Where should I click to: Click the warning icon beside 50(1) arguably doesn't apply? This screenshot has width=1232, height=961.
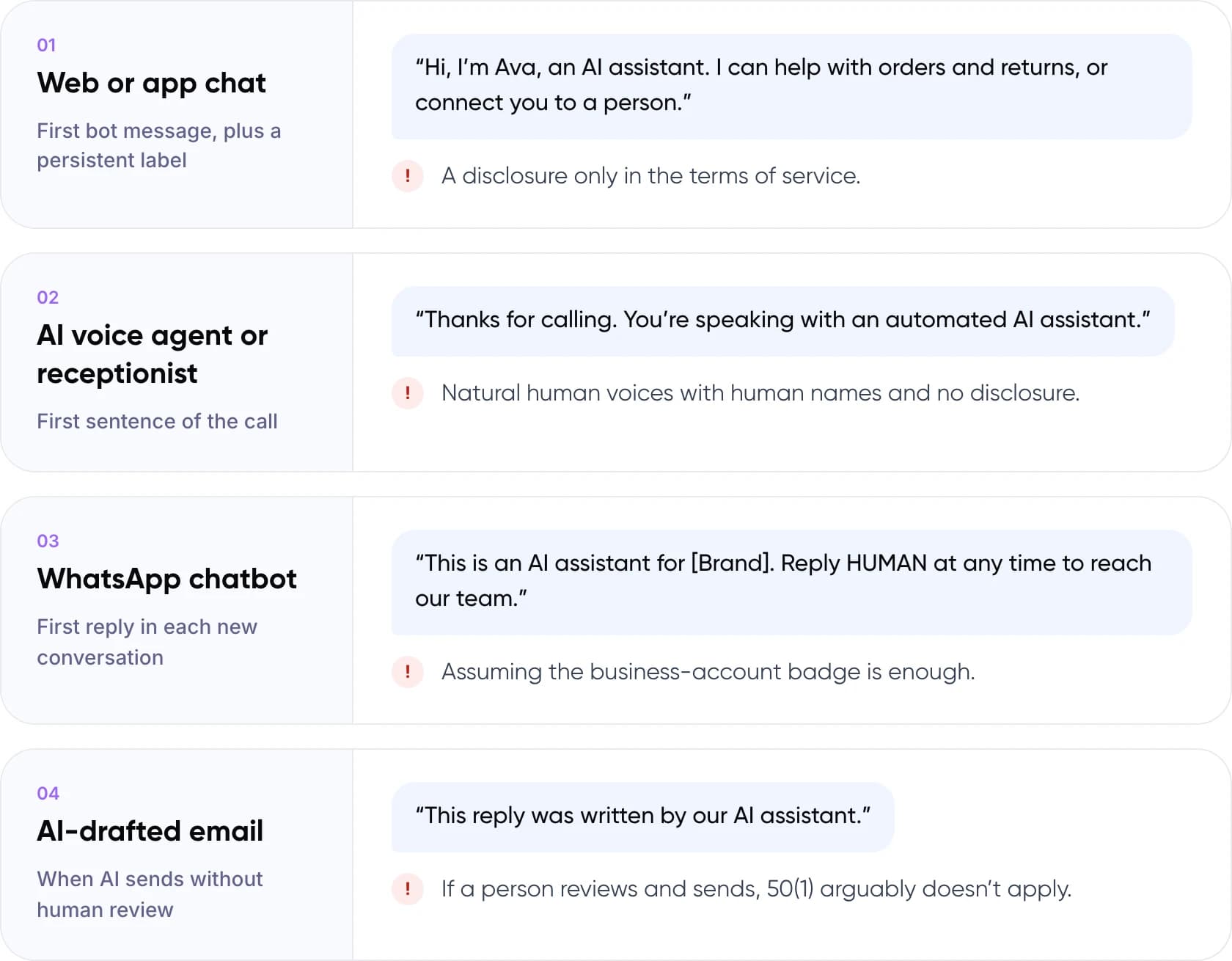point(408,889)
